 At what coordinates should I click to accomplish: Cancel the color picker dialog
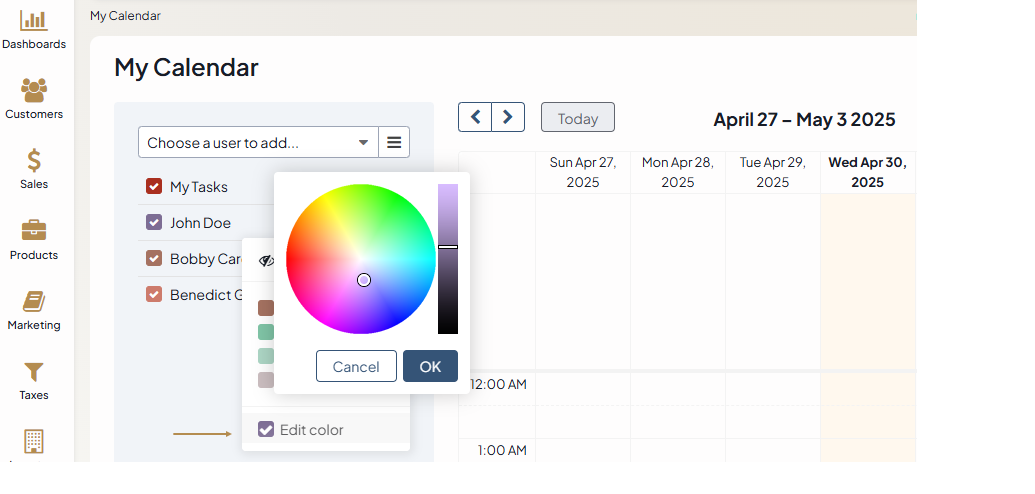(x=356, y=366)
